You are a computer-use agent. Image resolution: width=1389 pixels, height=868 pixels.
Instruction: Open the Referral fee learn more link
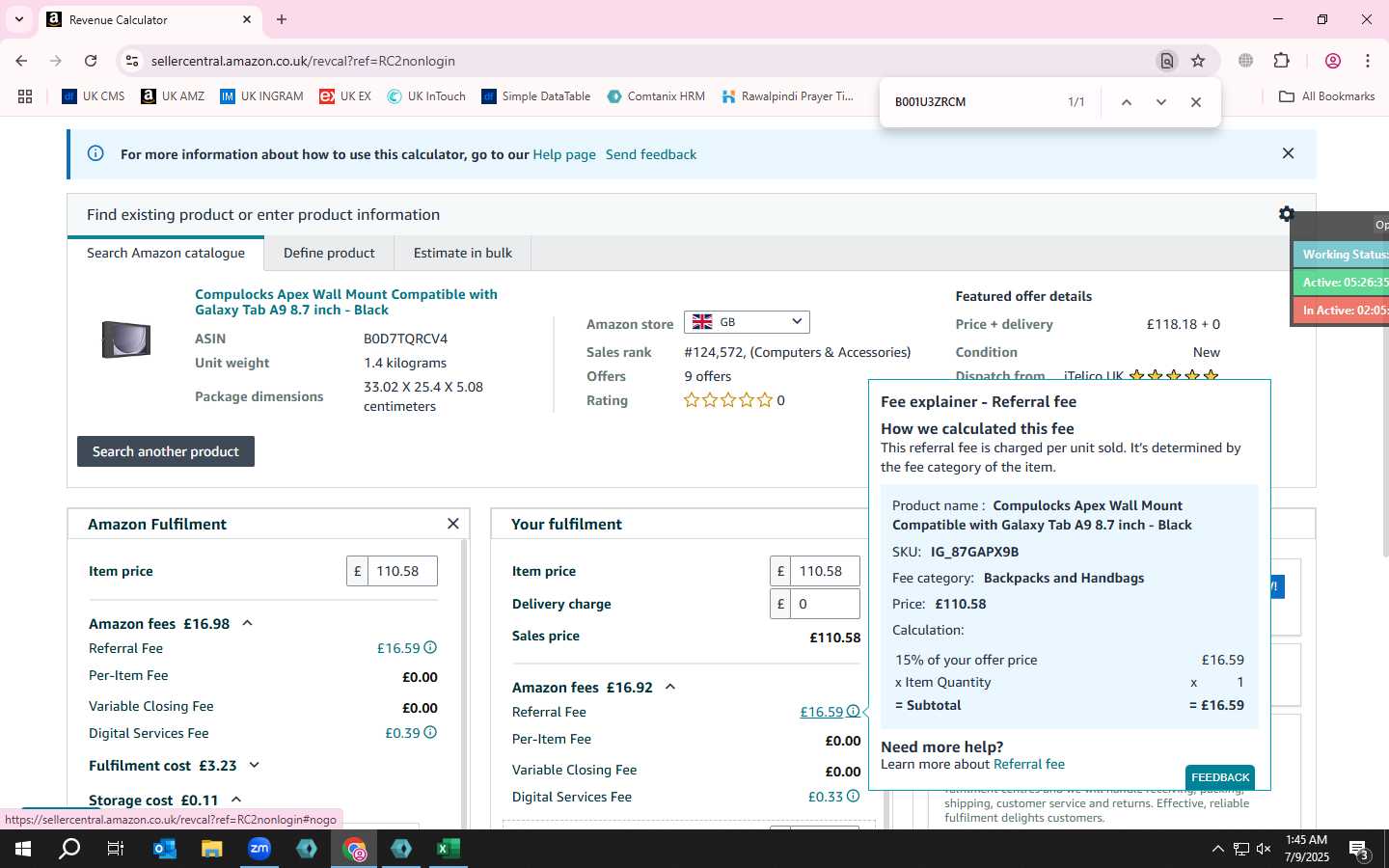tap(1029, 764)
